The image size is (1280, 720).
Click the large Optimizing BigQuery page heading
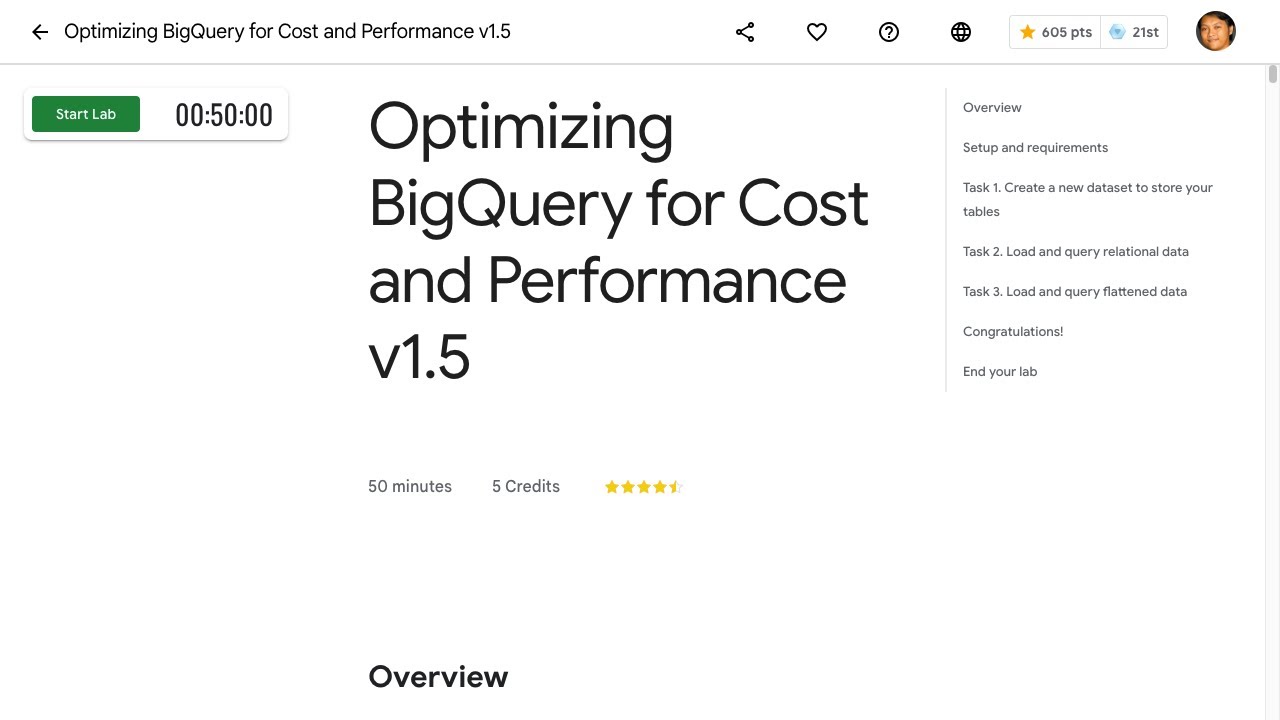[x=618, y=241]
